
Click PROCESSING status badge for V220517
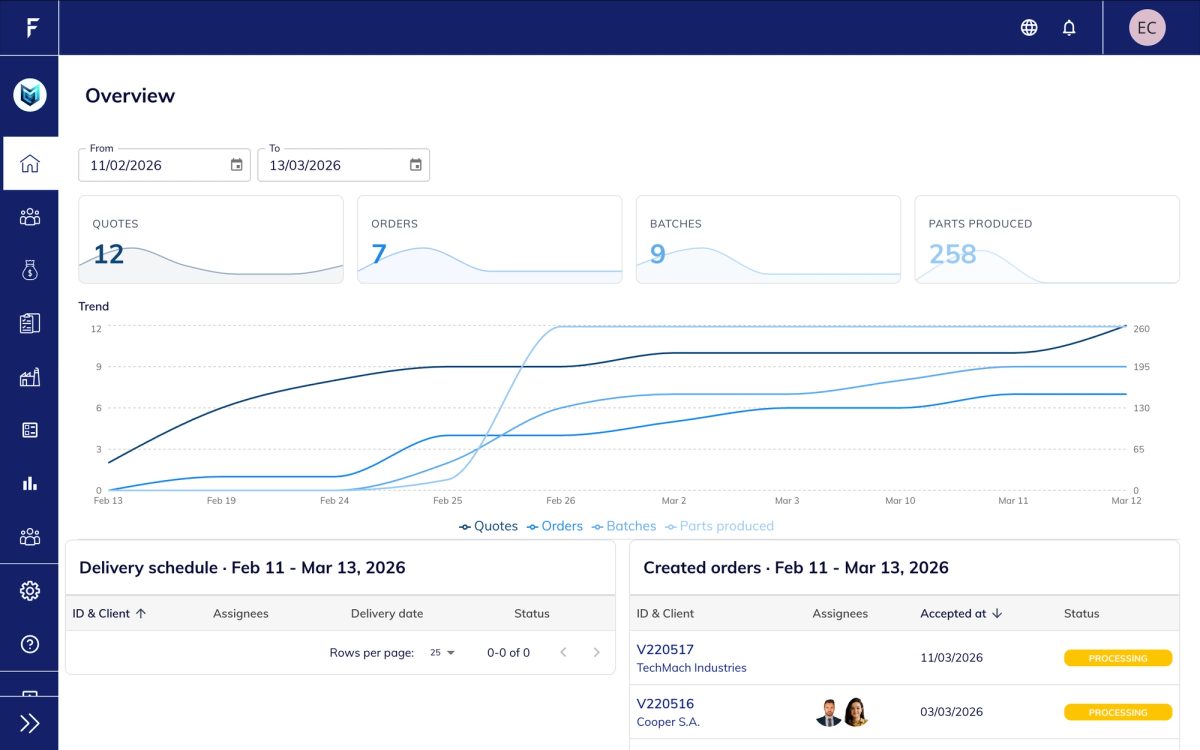point(1118,658)
